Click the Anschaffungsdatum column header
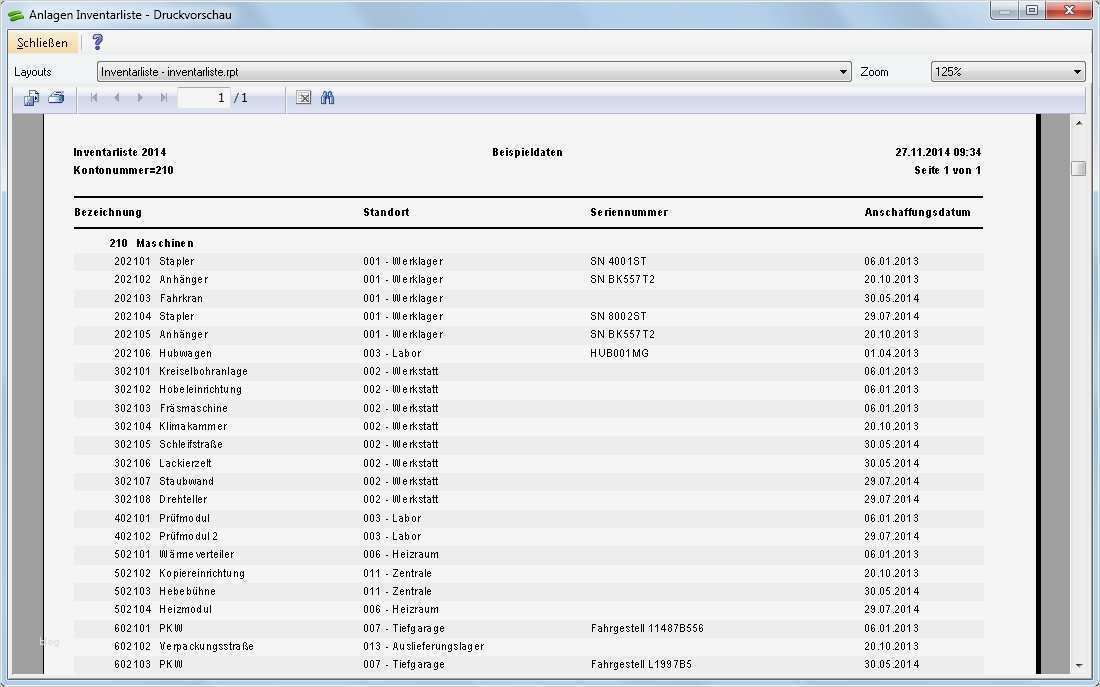This screenshot has height=687, width=1100. tap(918, 213)
